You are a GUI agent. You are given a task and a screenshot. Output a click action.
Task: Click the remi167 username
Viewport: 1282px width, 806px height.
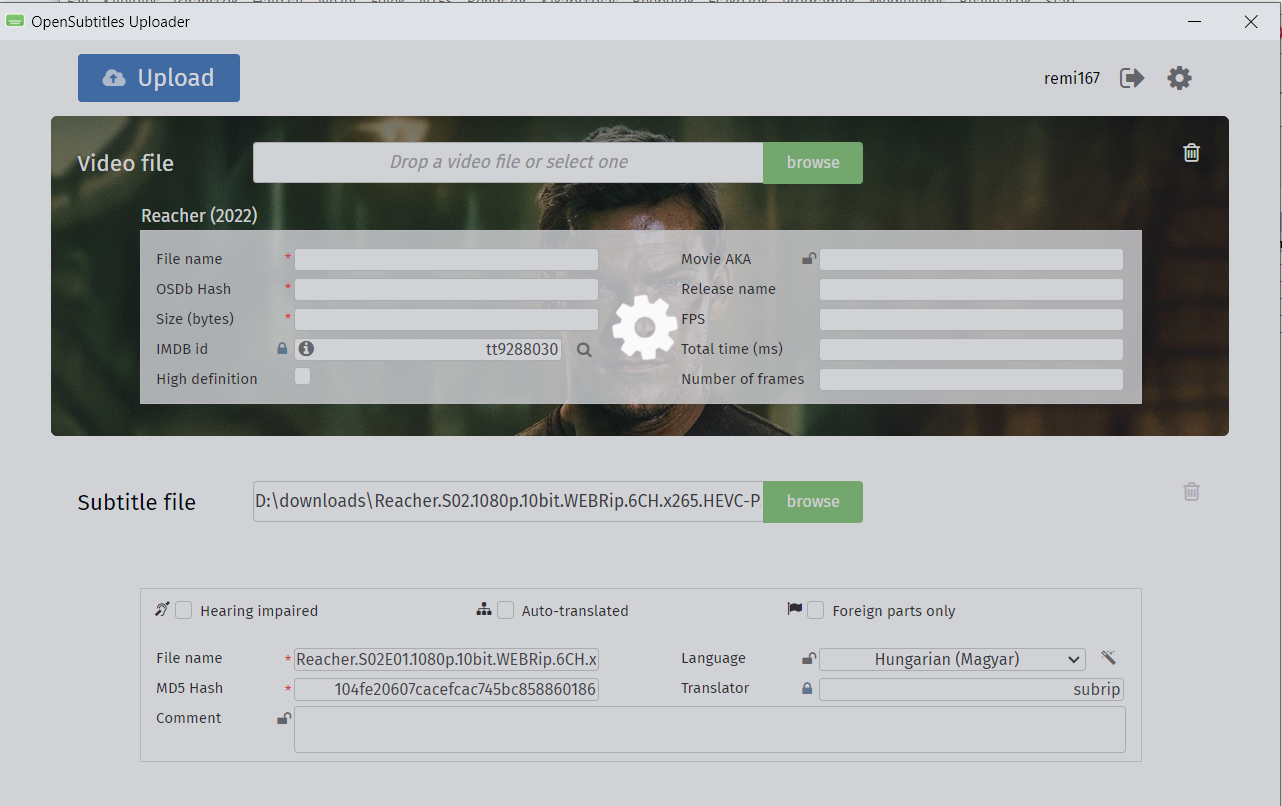[1072, 78]
